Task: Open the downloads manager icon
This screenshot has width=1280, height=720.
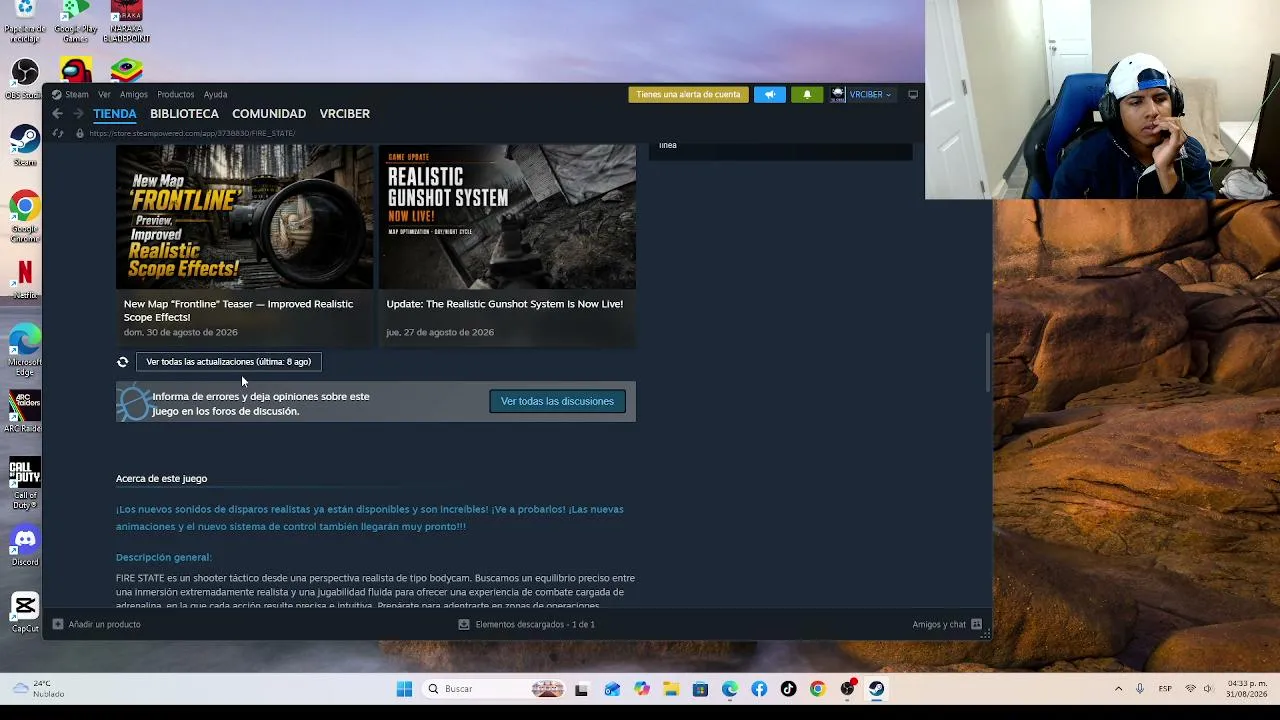Action: (464, 624)
